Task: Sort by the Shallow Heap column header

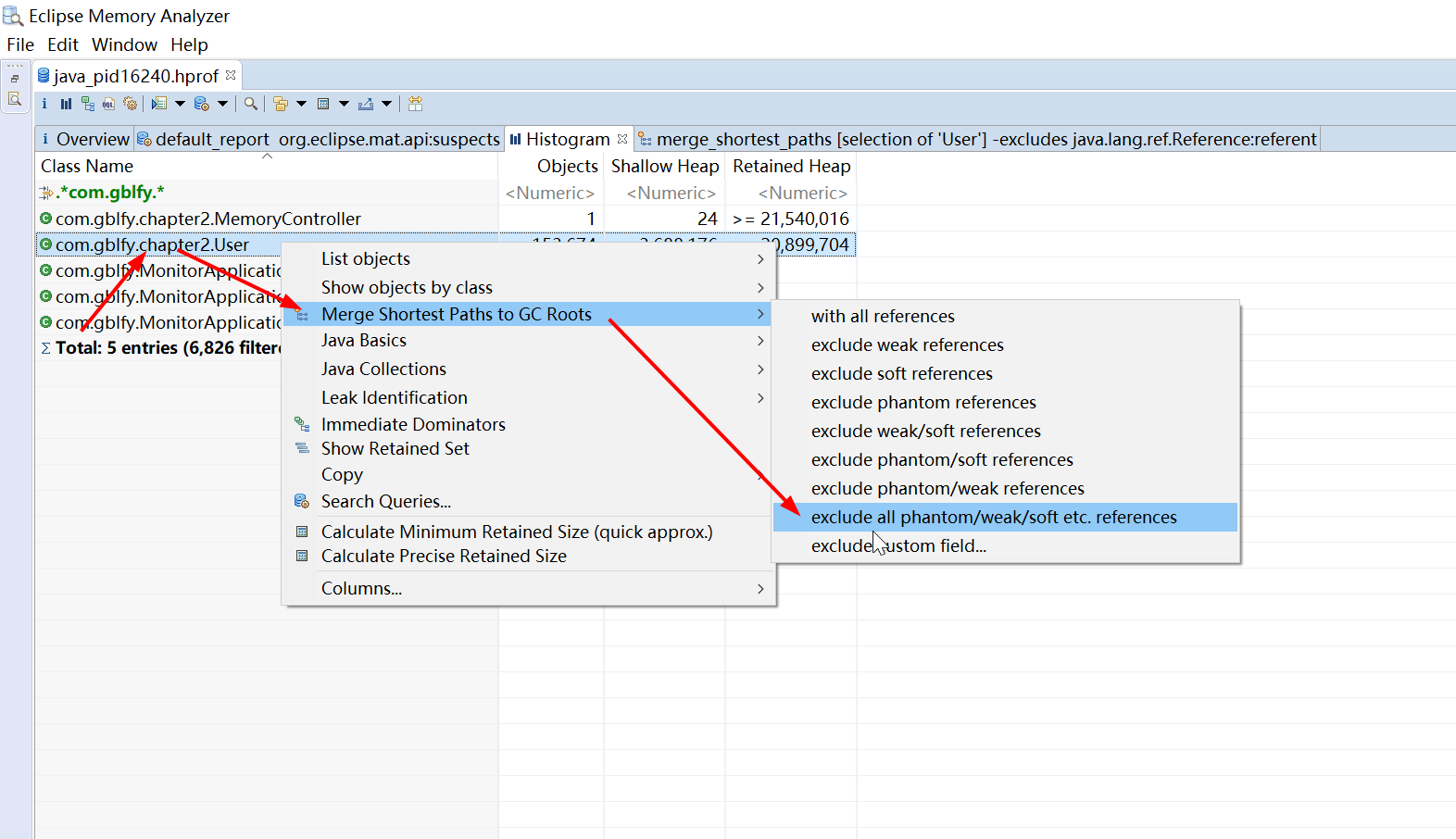Action: (664, 166)
